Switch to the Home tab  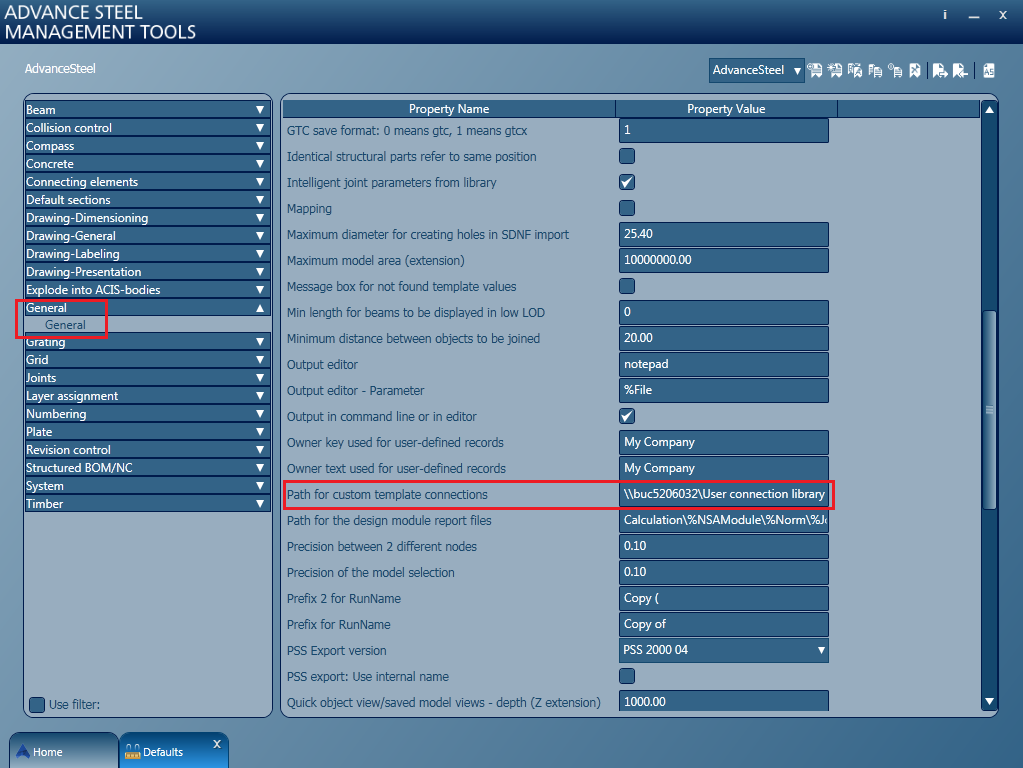(63, 750)
